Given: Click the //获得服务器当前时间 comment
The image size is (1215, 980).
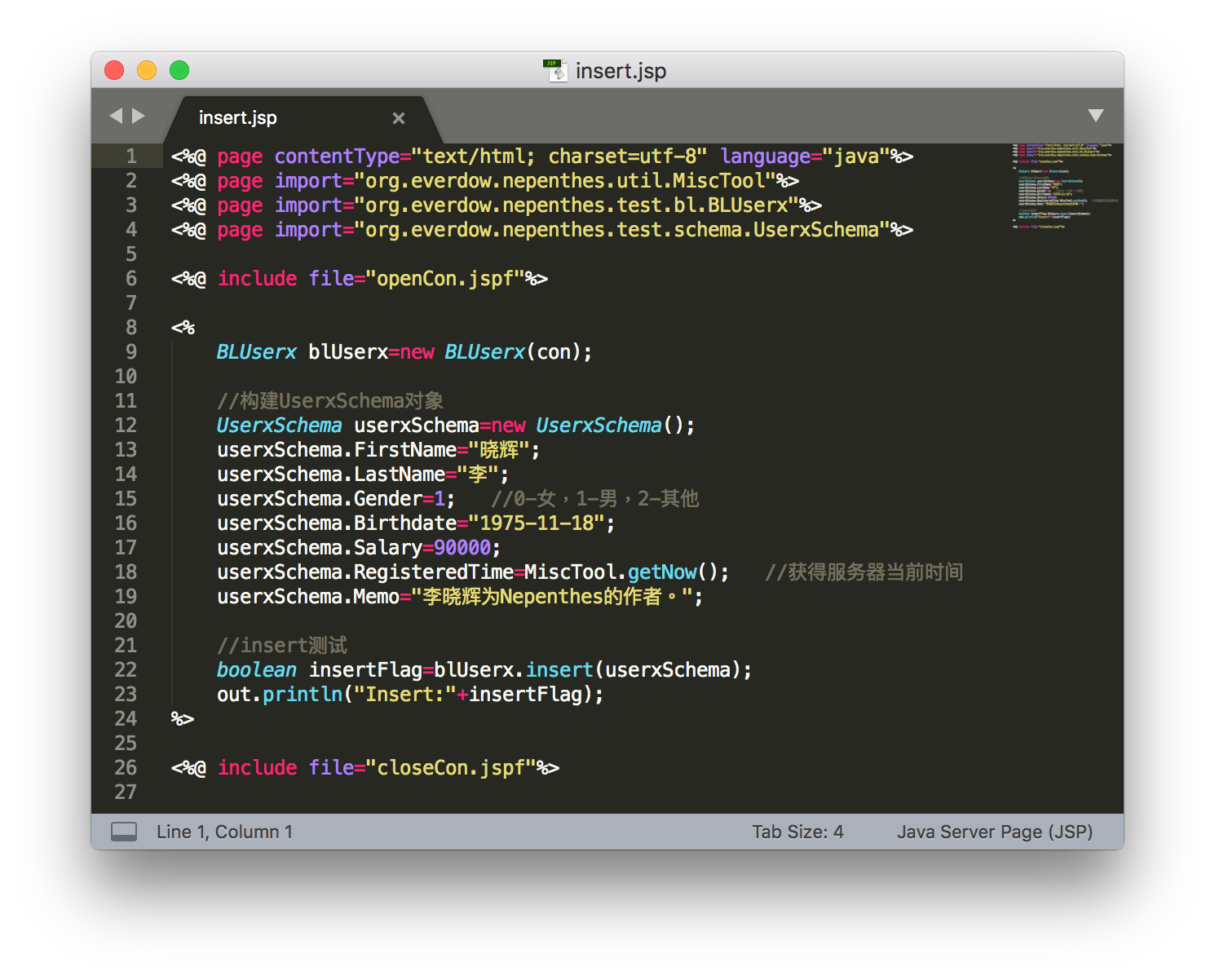Looking at the screenshot, I should coord(864,572).
